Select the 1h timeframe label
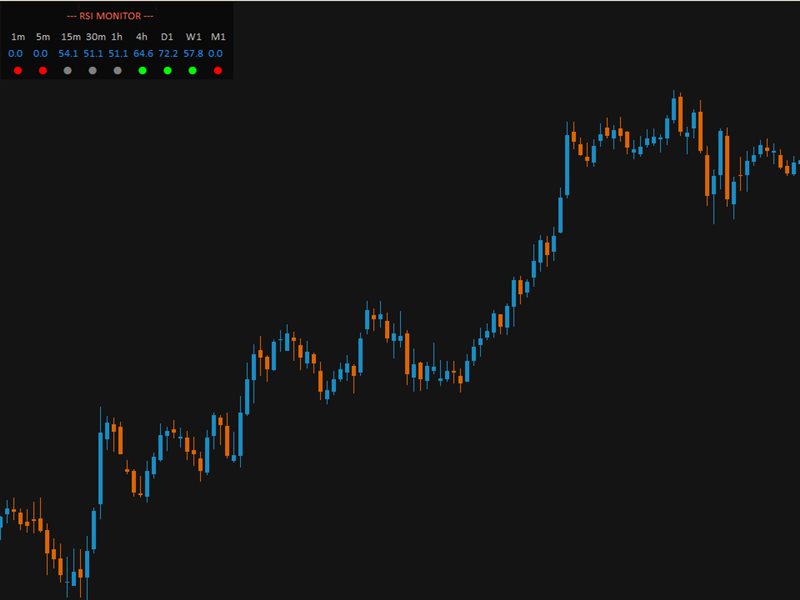This screenshot has width=800, height=600. click(x=117, y=37)
